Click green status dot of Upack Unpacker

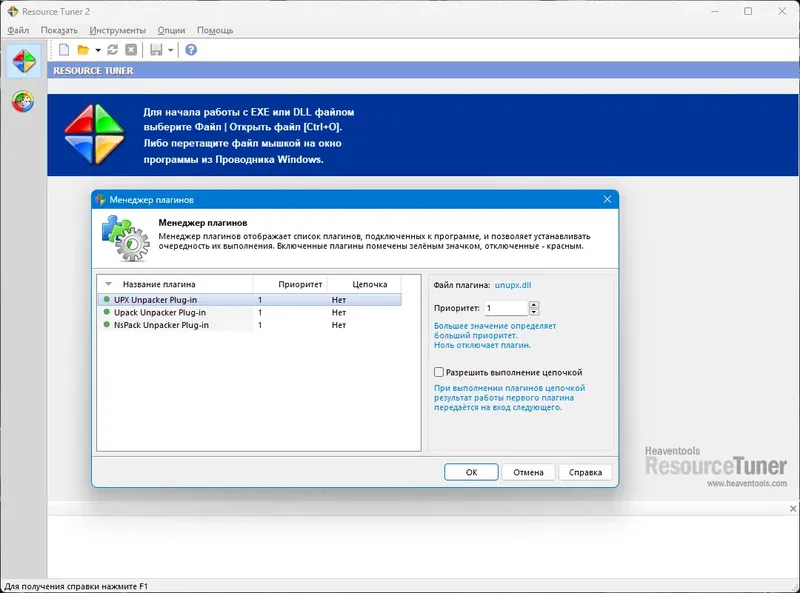pyautogui.click(x=107, y=312)
